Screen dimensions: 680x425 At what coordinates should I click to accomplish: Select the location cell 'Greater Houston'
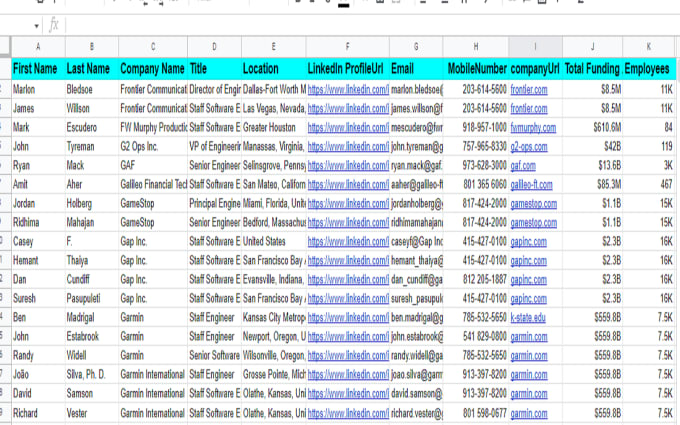[274, 128]
